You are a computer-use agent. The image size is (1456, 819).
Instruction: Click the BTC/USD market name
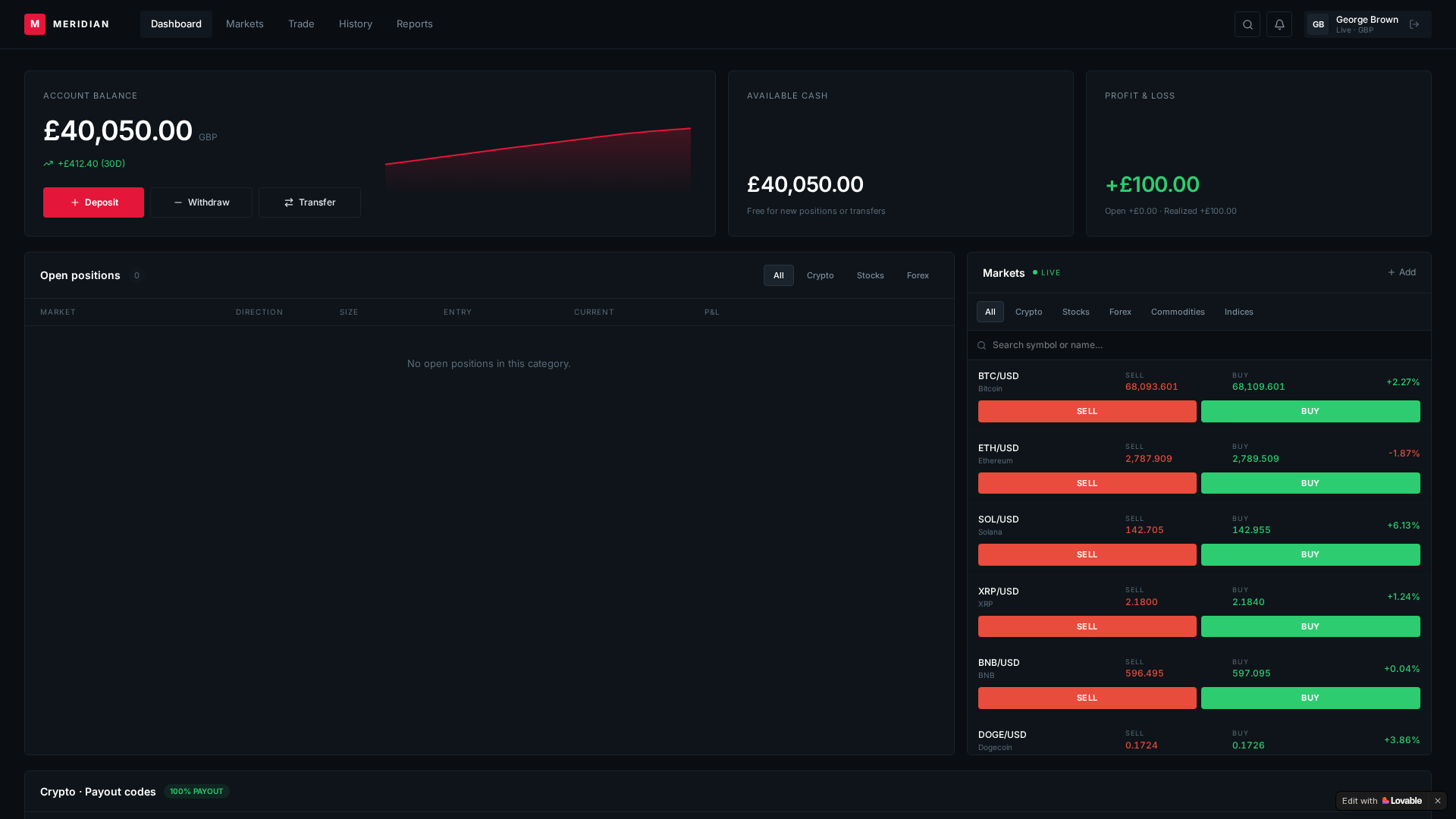click(999, 376)
